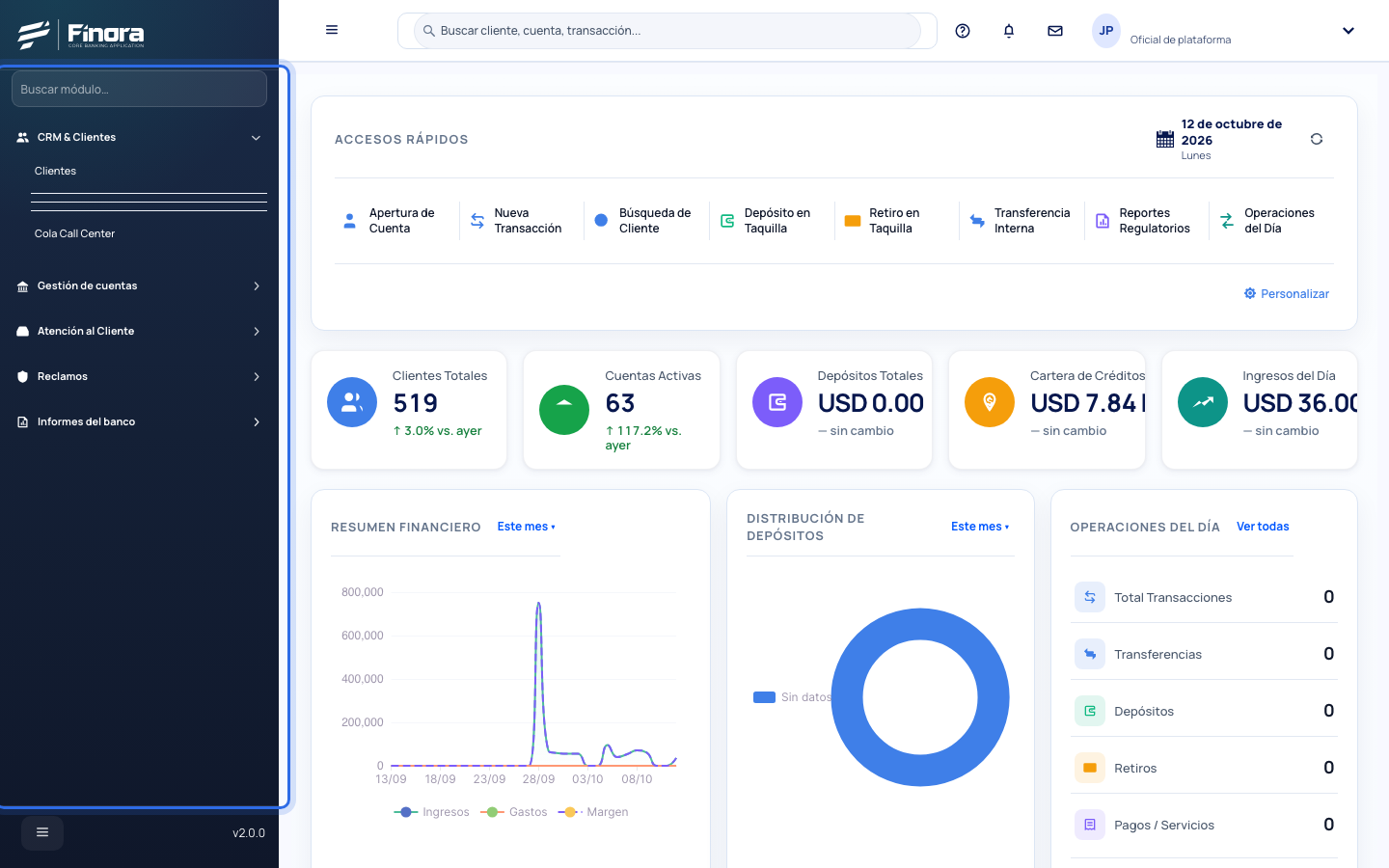This screenshot has height=868, width=1389.
Task: Open the user profile dropdown arrow
Action: coord(1348,31)
